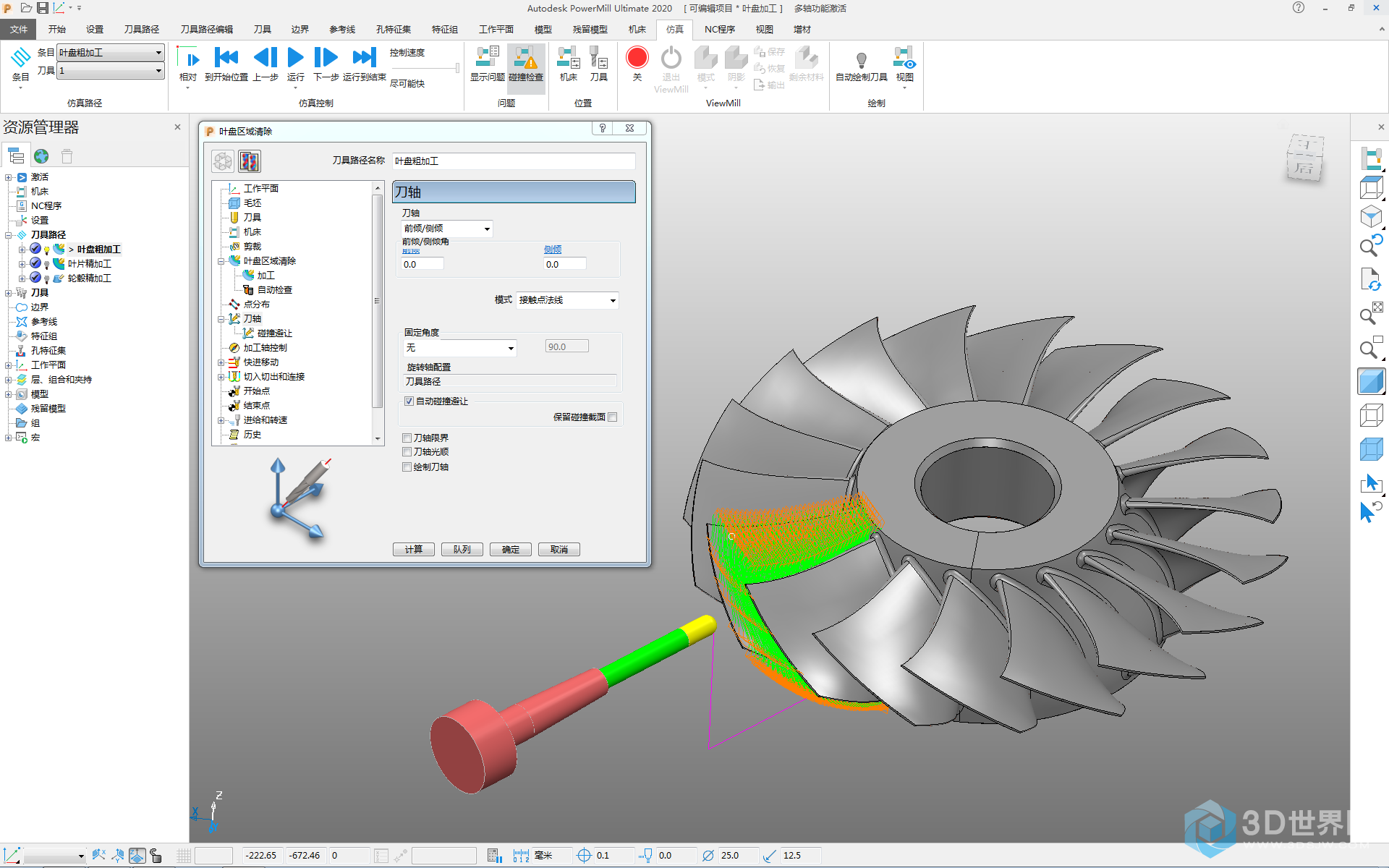
Task: Expand the 快进移动 node in the dialog tree
Action: point(221,362)
